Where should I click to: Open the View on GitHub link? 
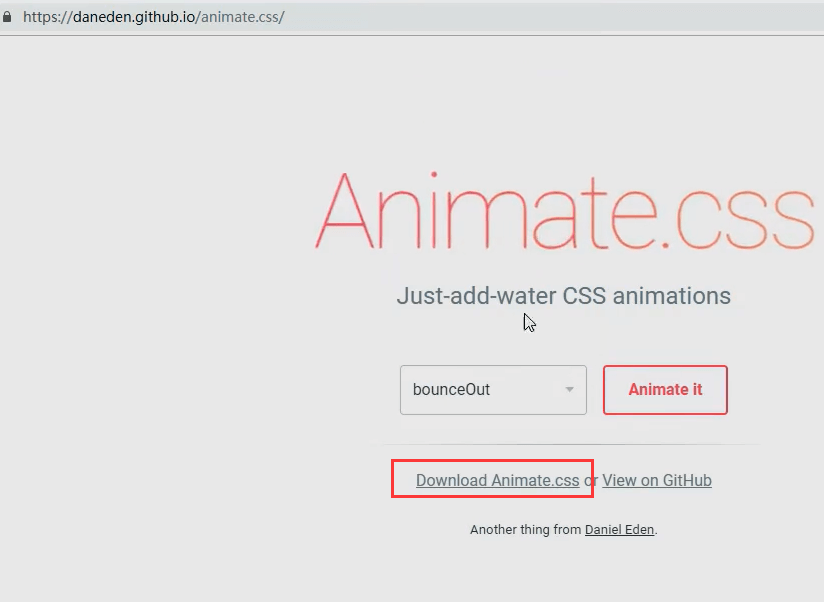tap(657, 480)
